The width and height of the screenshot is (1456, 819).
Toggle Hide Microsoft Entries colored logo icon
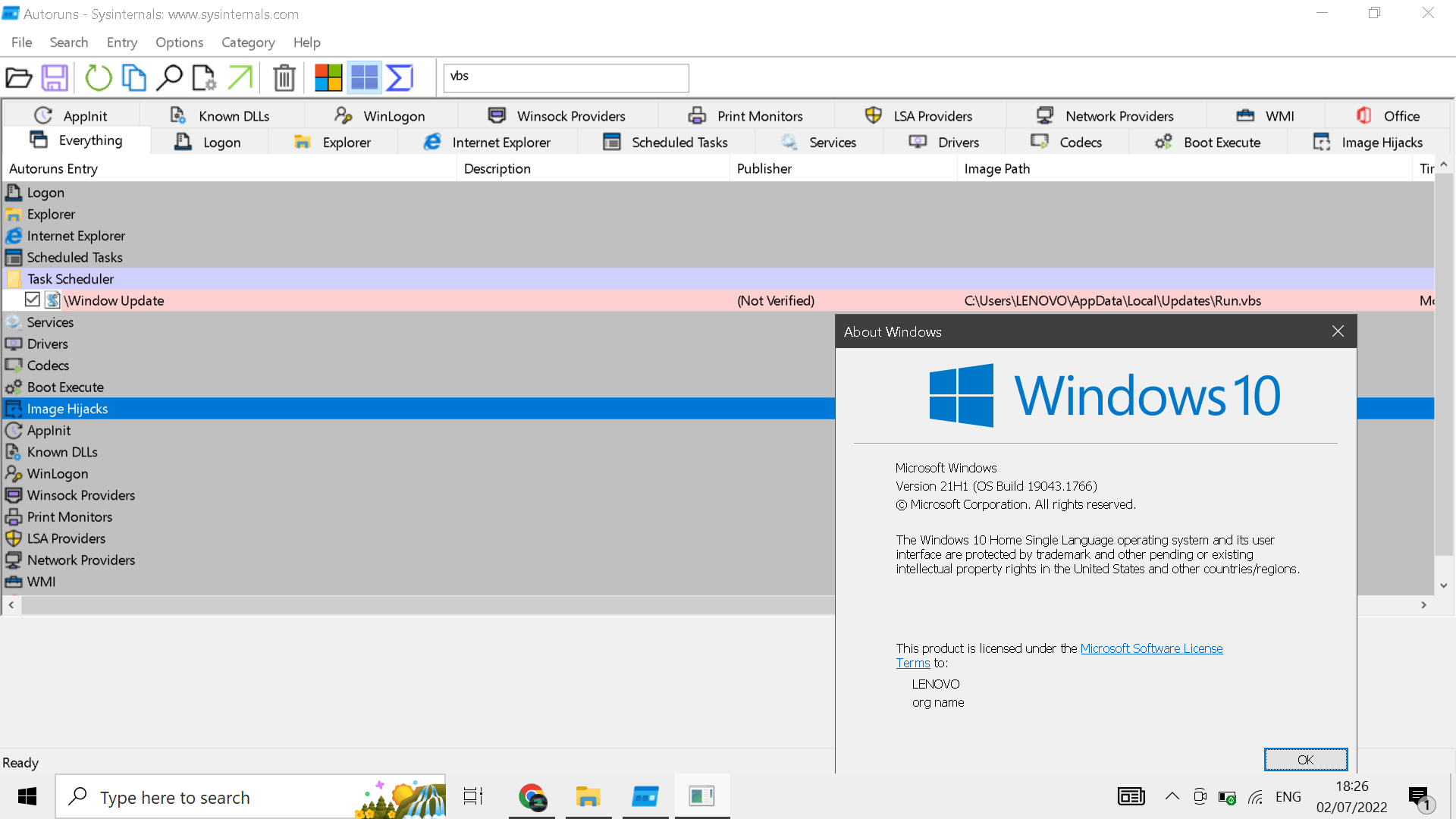[328, 77]
